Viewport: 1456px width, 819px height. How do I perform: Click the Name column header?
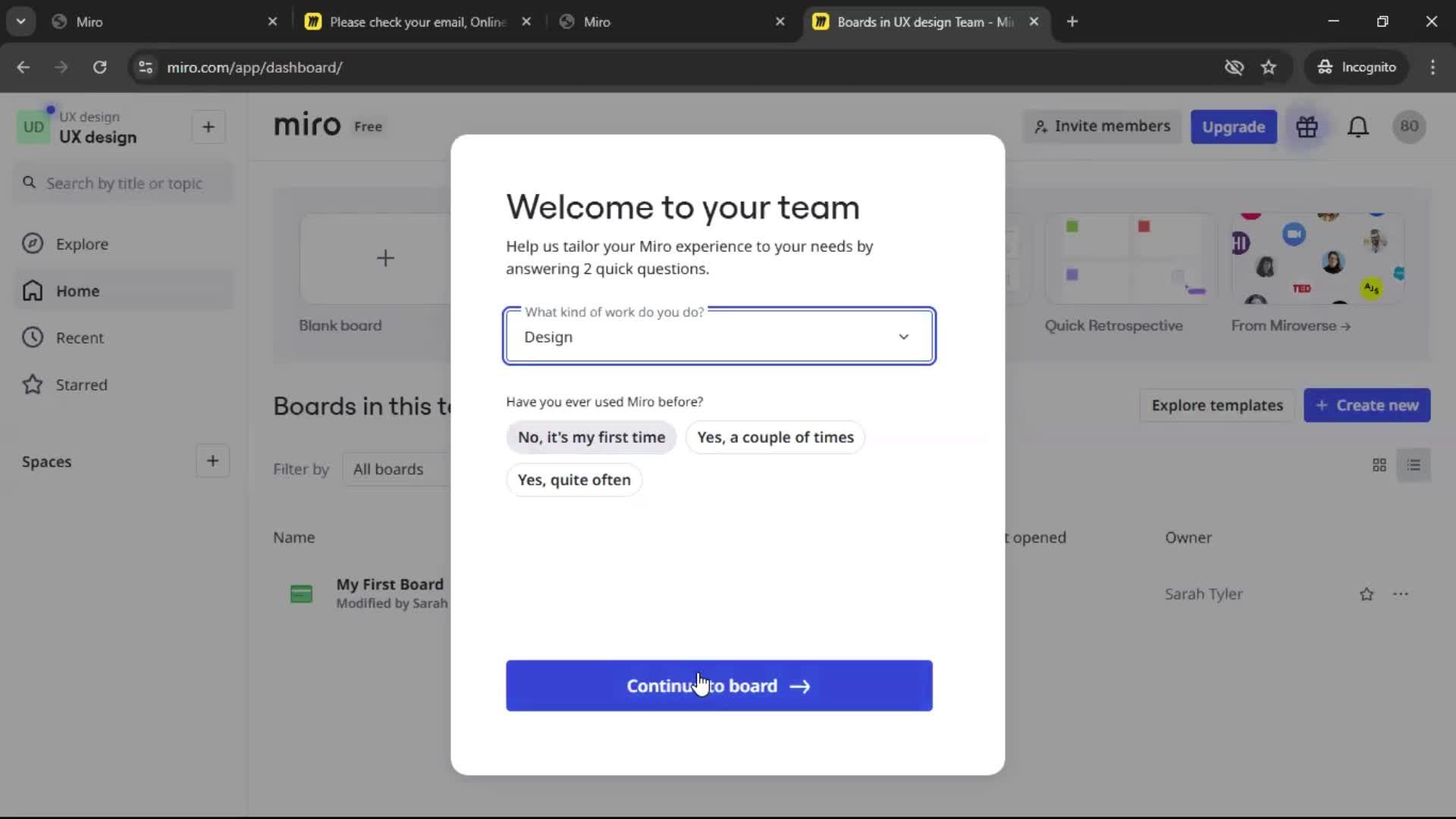(x=294, y=538)
